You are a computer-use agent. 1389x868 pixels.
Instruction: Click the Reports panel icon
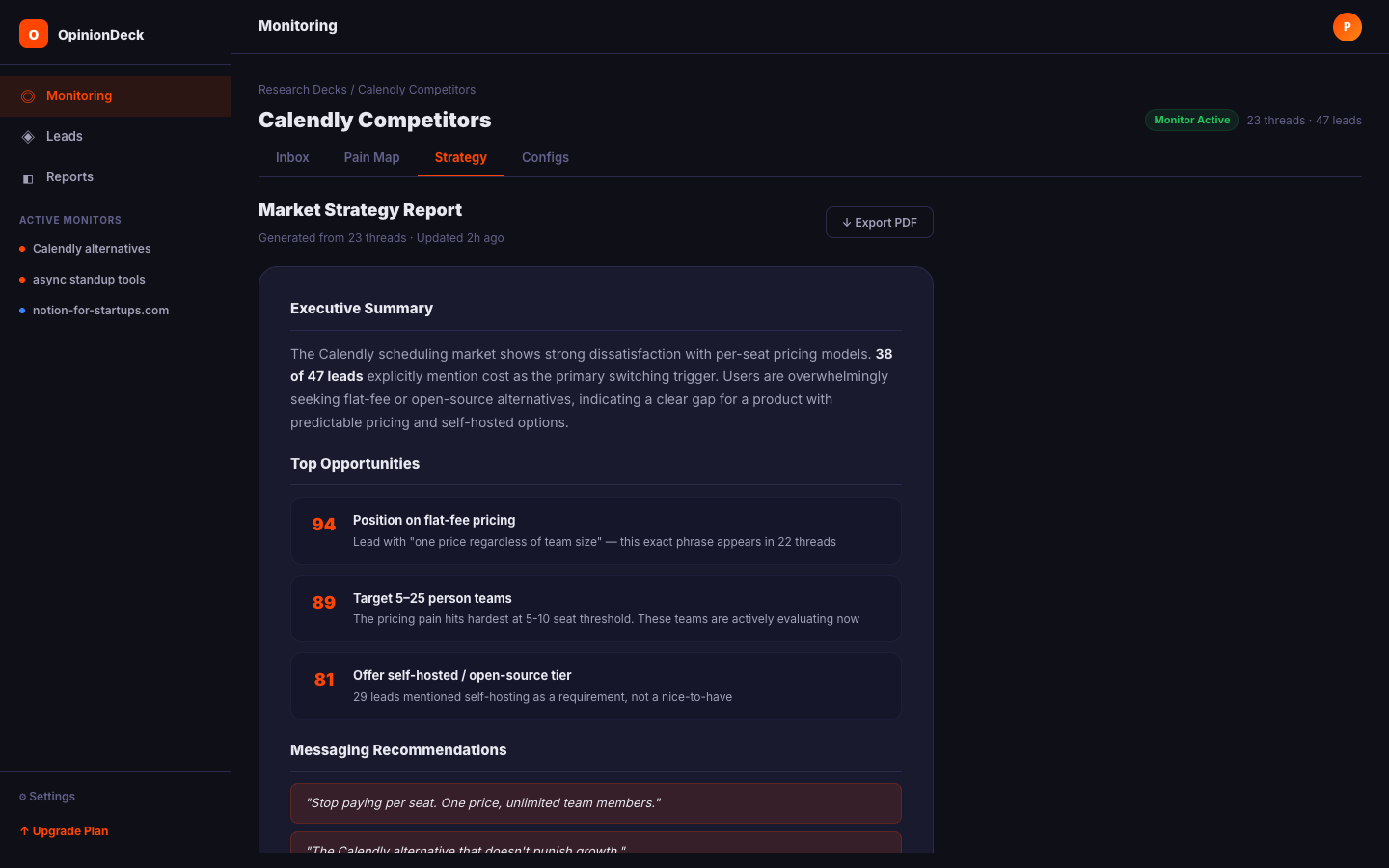(28, 176)
